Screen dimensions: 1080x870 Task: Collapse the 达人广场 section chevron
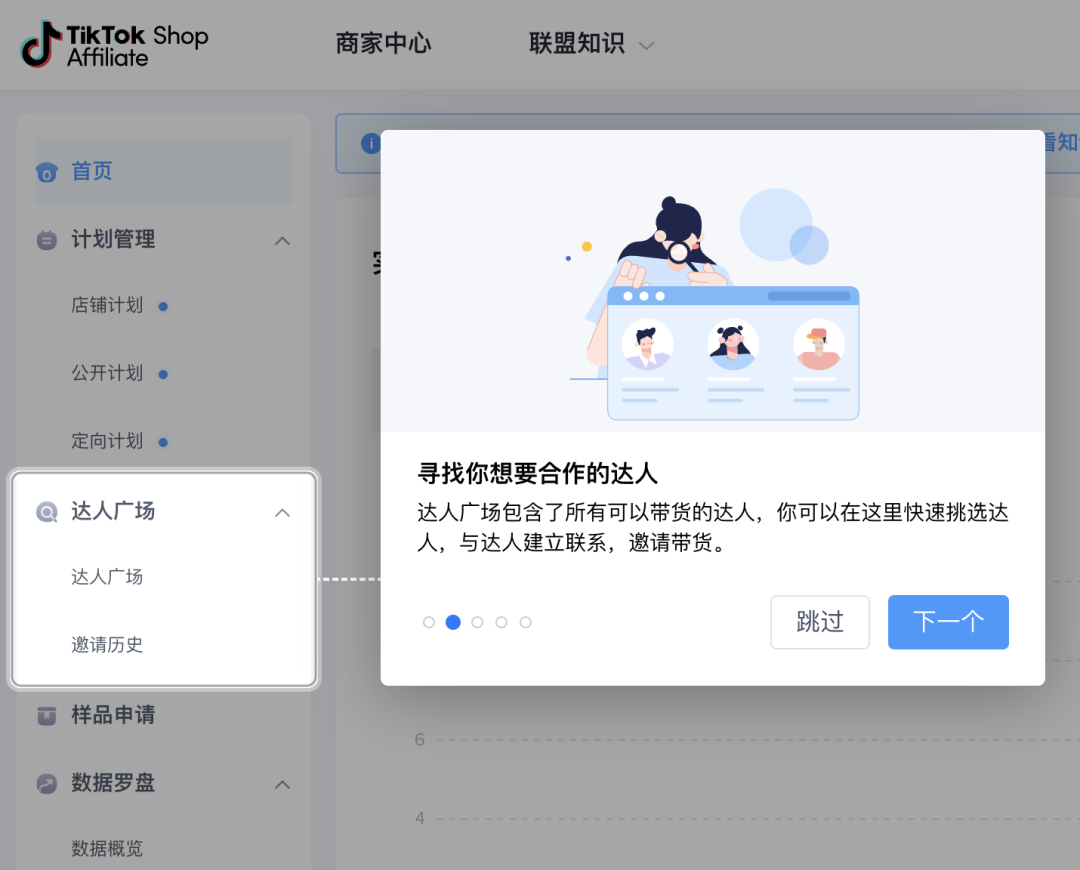282,511
